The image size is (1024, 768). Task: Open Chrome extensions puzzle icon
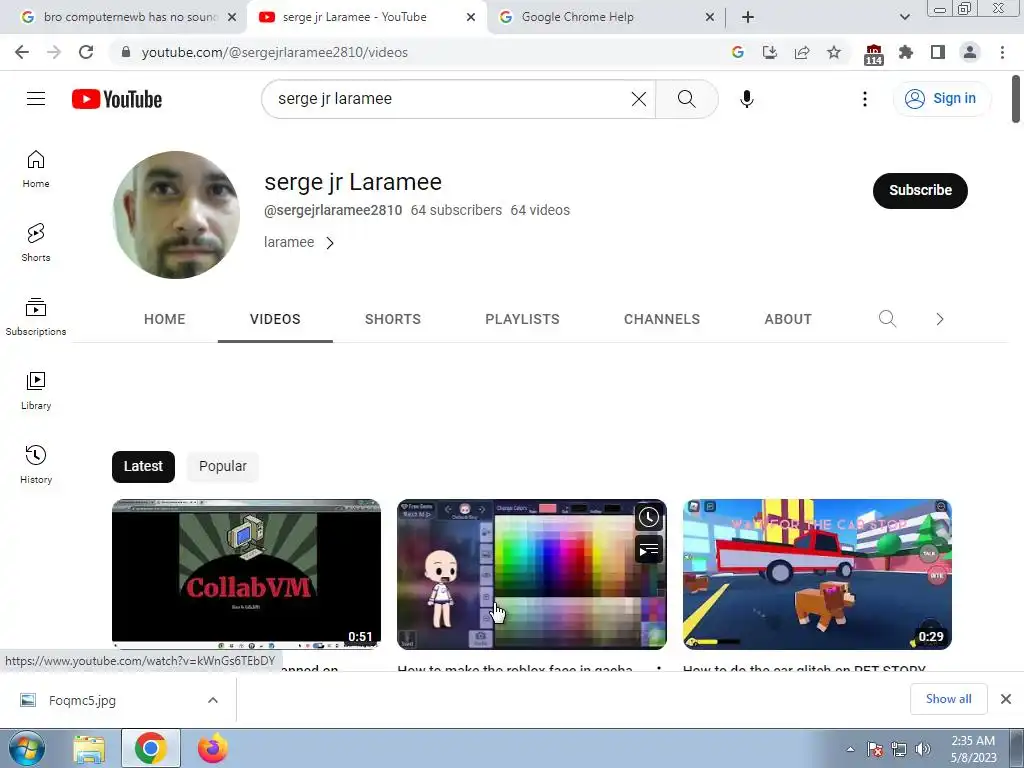905,52
